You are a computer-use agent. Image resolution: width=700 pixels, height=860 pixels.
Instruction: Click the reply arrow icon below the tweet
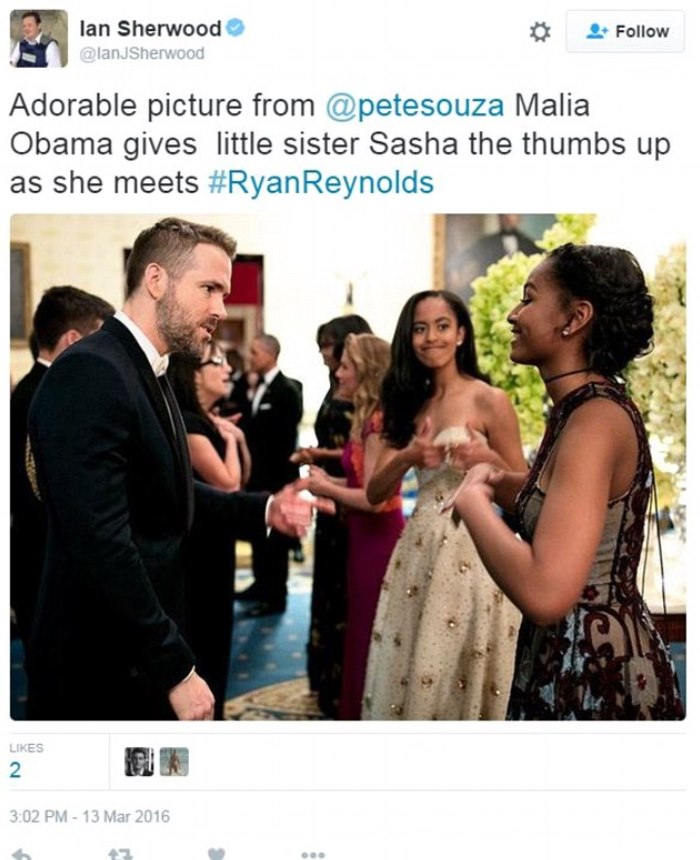[x=21, y=855]
